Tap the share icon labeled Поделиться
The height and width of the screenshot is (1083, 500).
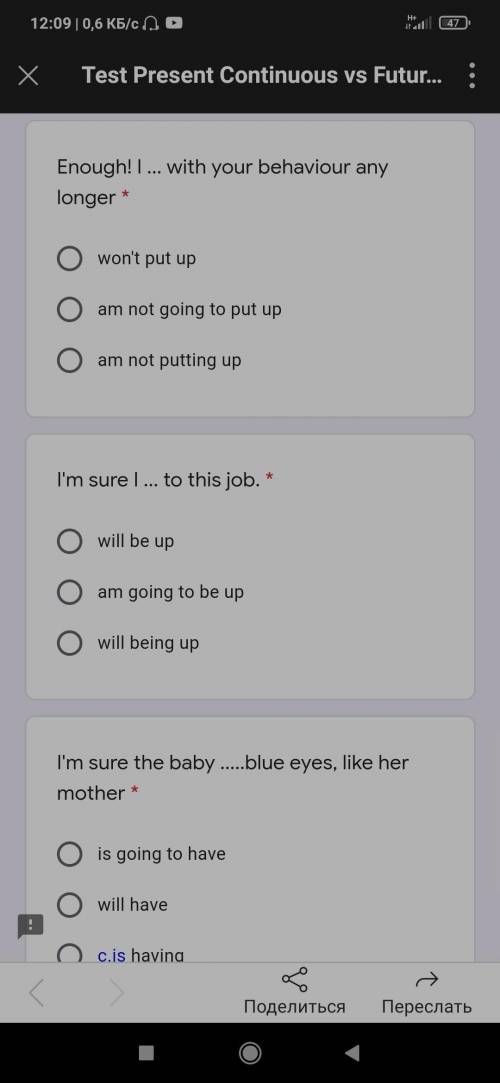[295, 991]
